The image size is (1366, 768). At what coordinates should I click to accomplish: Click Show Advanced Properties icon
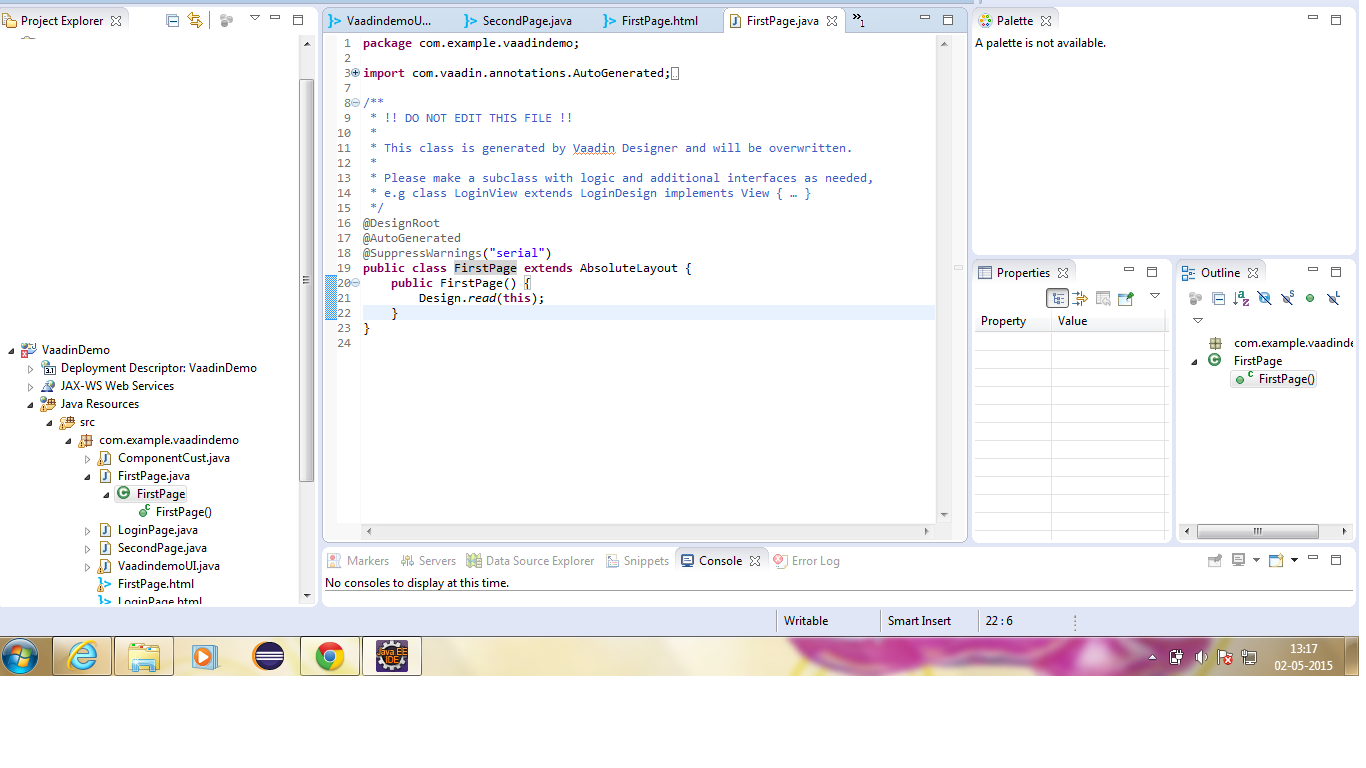point(1080,298)
